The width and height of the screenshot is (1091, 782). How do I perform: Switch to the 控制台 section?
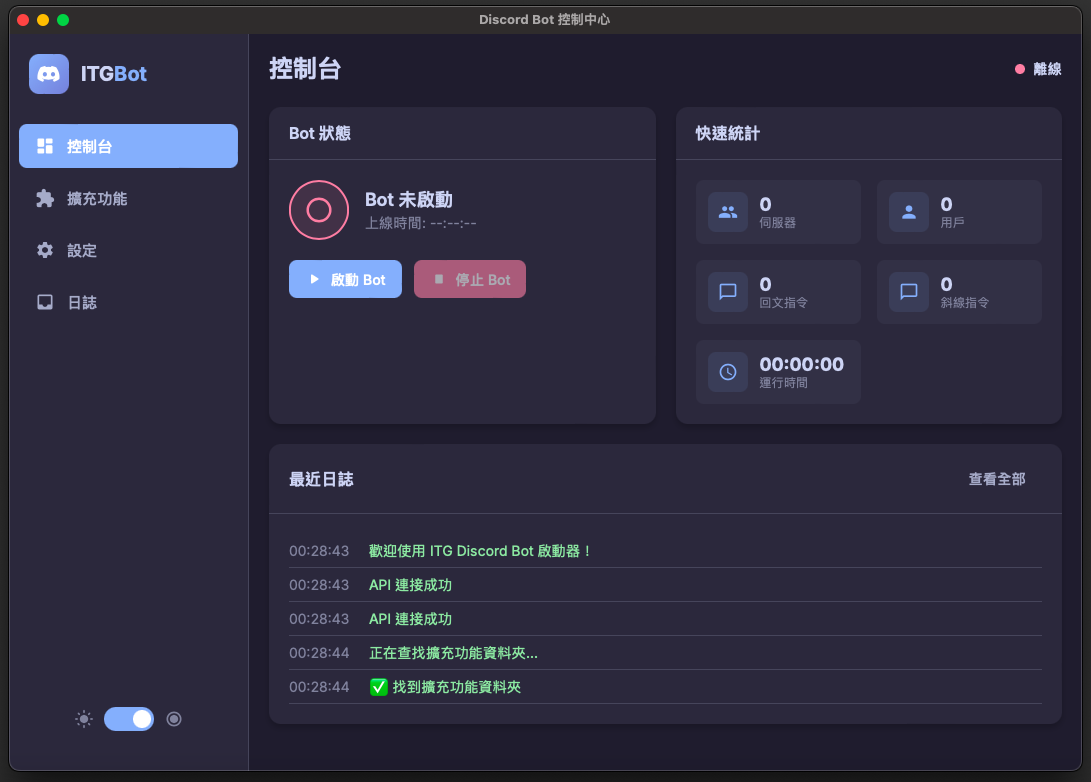pos(128,145)
